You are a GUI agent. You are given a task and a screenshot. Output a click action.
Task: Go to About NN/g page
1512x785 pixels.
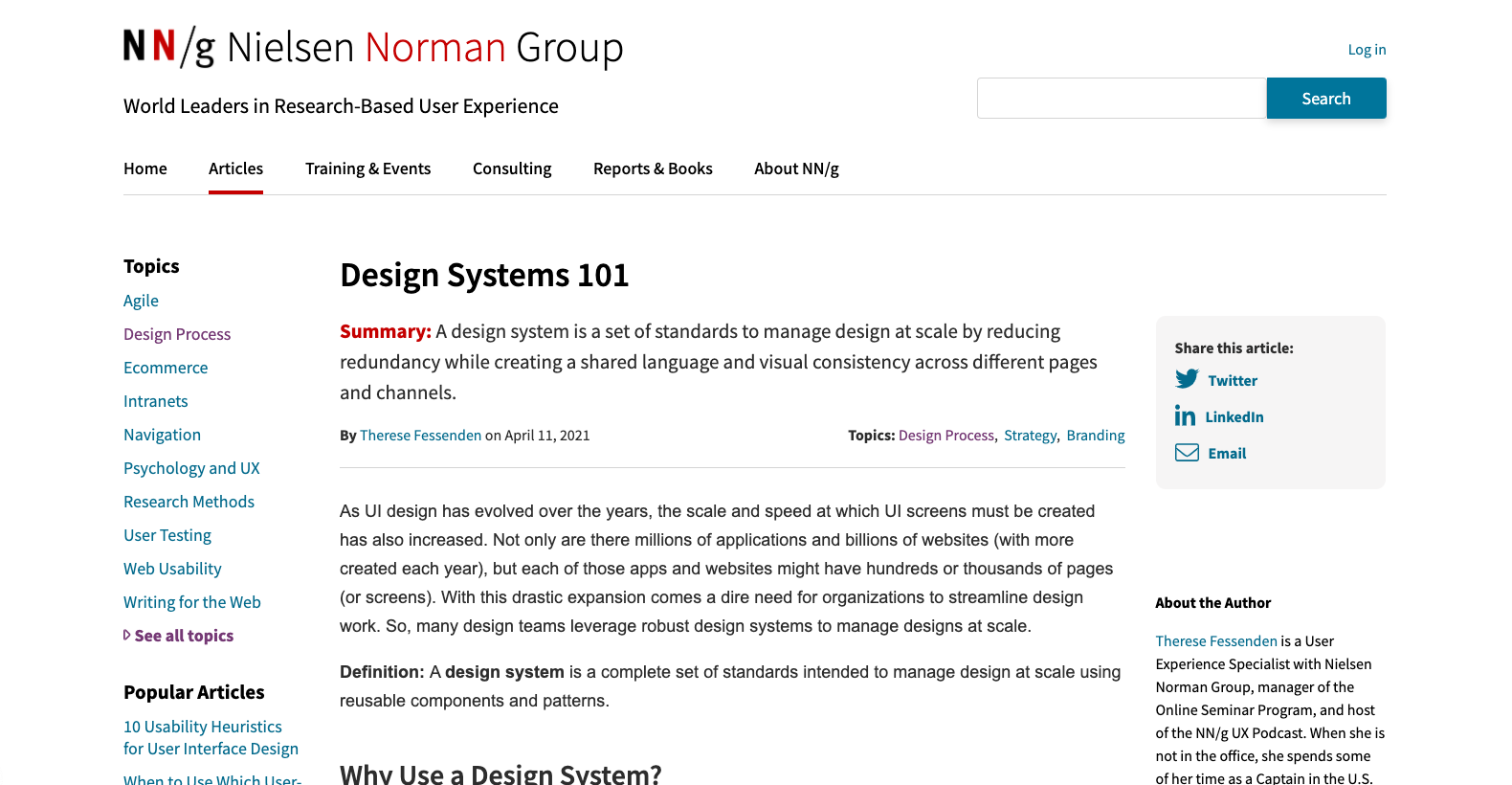[x=796, y=168]
